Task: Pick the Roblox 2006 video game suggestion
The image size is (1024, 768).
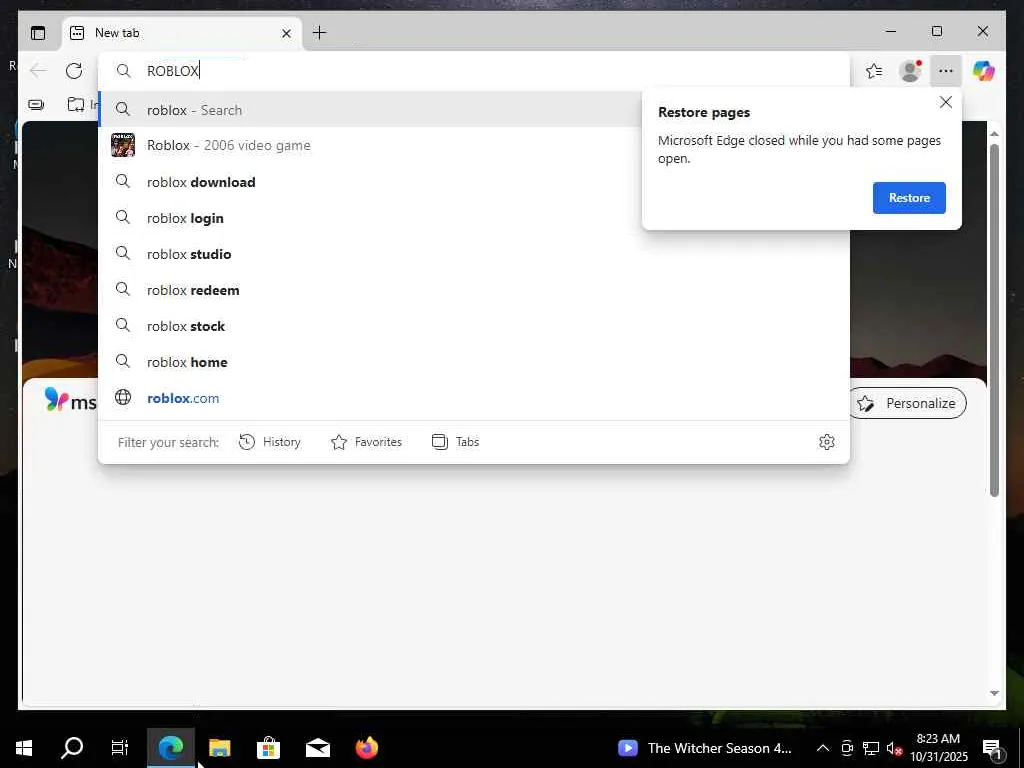Action: coord(370,146)
